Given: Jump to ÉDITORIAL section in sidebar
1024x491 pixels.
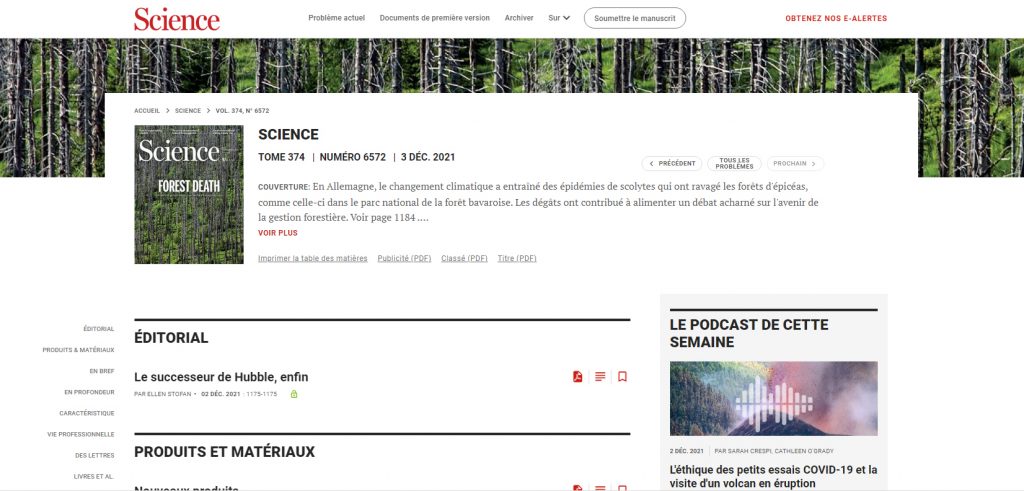Looking at the screenshot, I should (x=99, y=329).
